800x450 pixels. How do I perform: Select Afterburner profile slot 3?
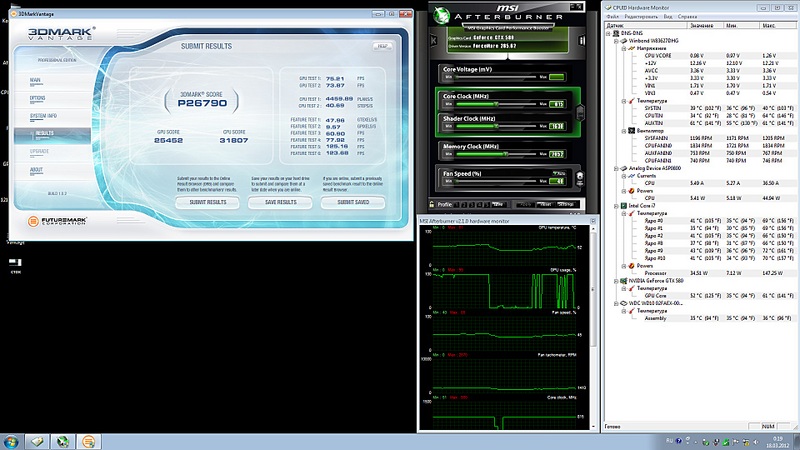[x=472, y=205]
